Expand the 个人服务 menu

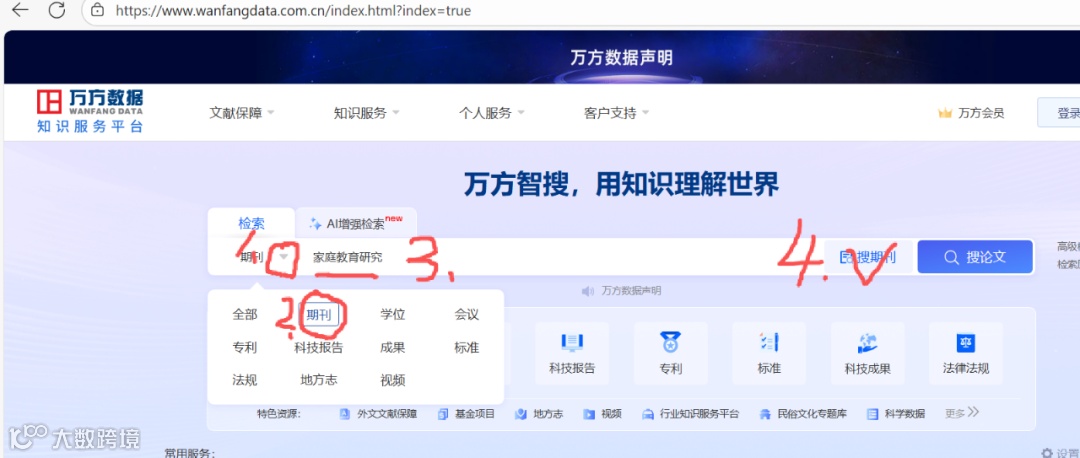pos(492,113)
